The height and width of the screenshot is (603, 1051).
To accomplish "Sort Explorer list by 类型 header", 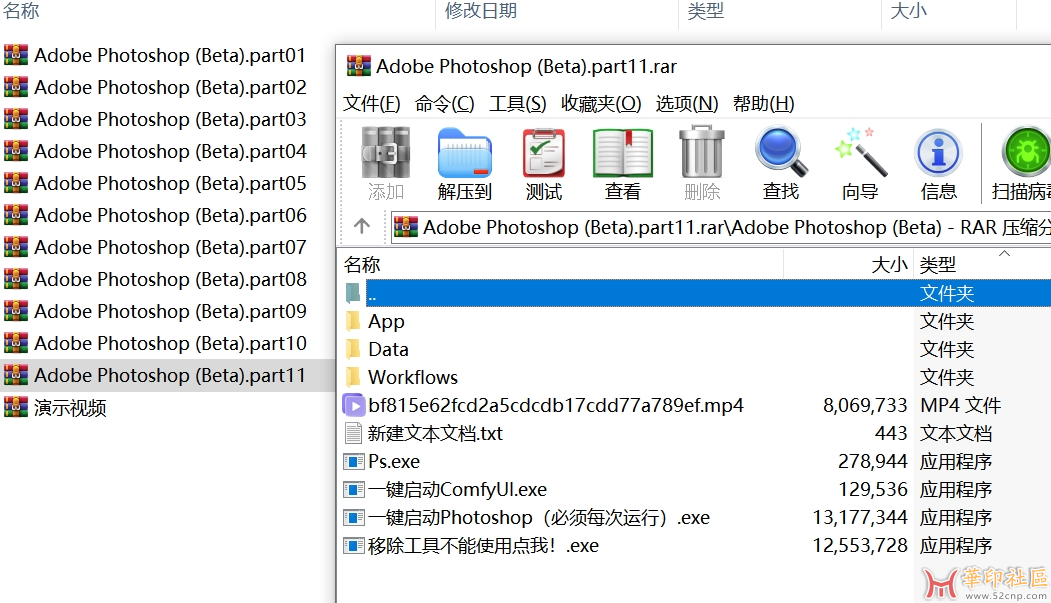I will tap(706, 11).
